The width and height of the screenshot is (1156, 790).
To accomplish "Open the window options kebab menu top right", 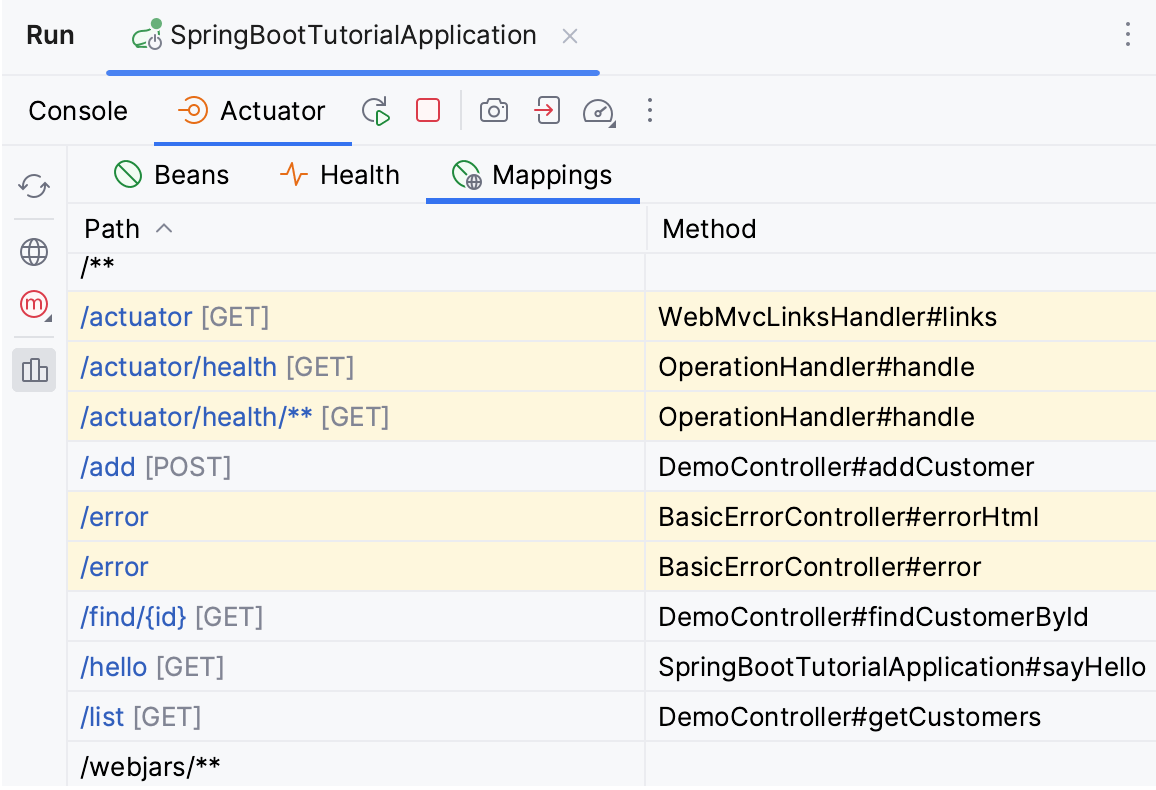I will point(1128,35).
